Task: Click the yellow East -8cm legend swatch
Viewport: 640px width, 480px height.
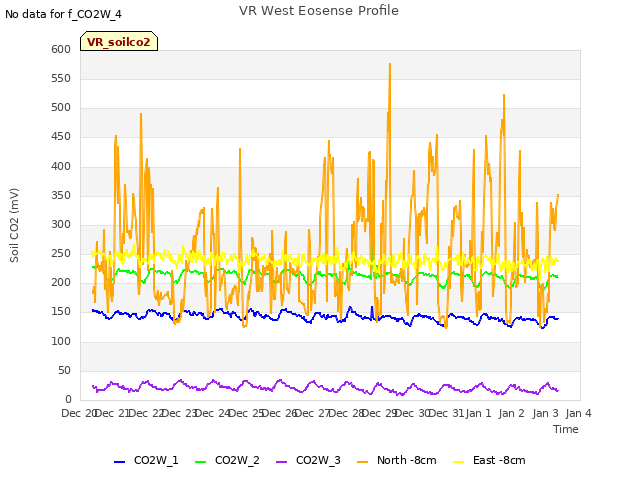Action: pyautogui.click(x=459, y=462)
